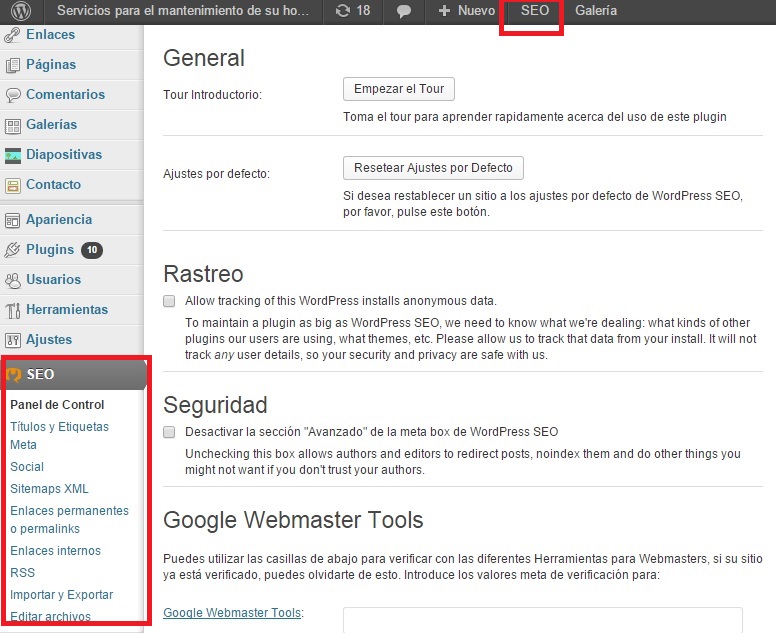
Task: Open the SEO menu in top bar
Action: pos(534,11)
